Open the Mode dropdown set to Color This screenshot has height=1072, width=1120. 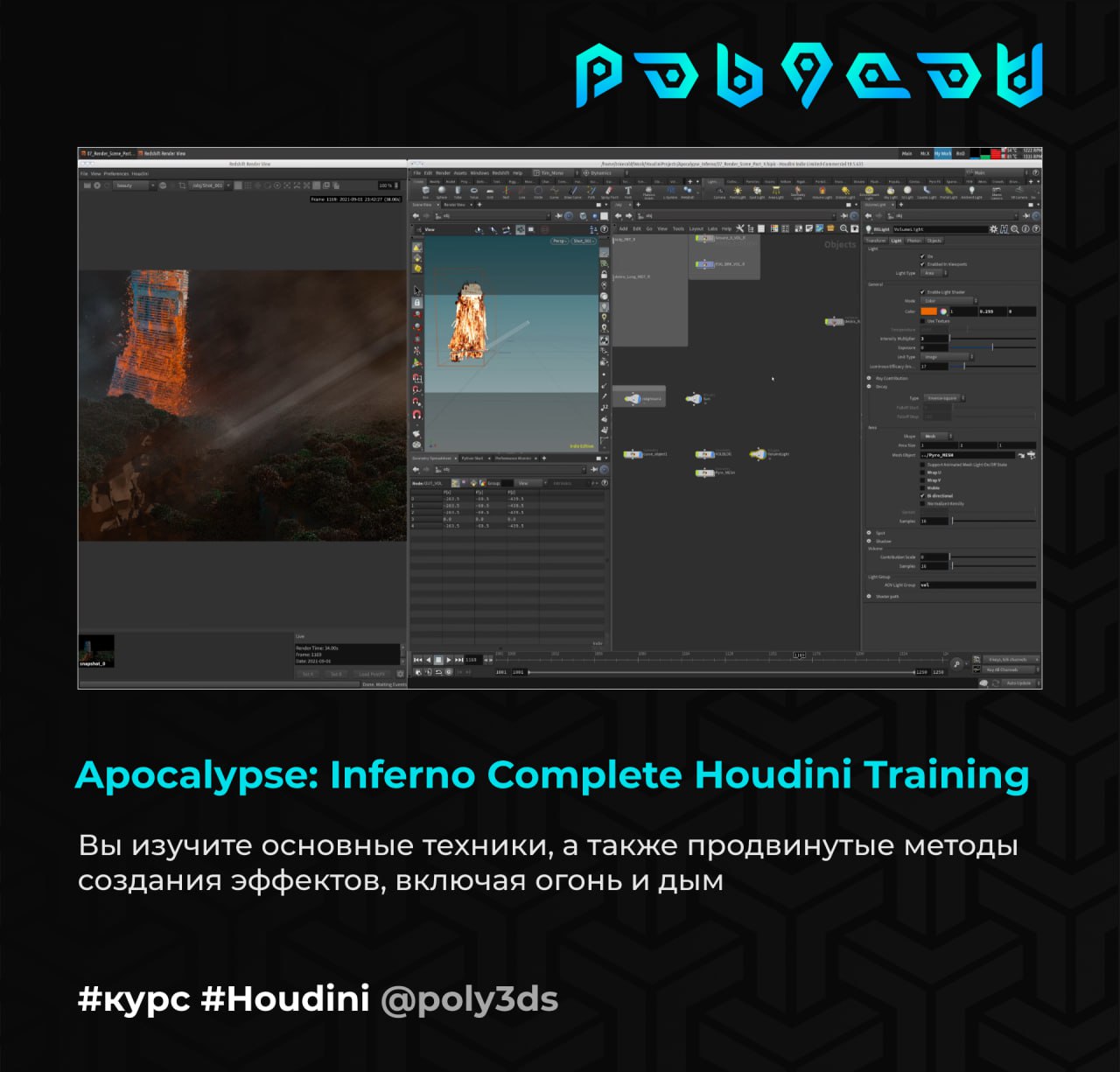click(948, 301)
